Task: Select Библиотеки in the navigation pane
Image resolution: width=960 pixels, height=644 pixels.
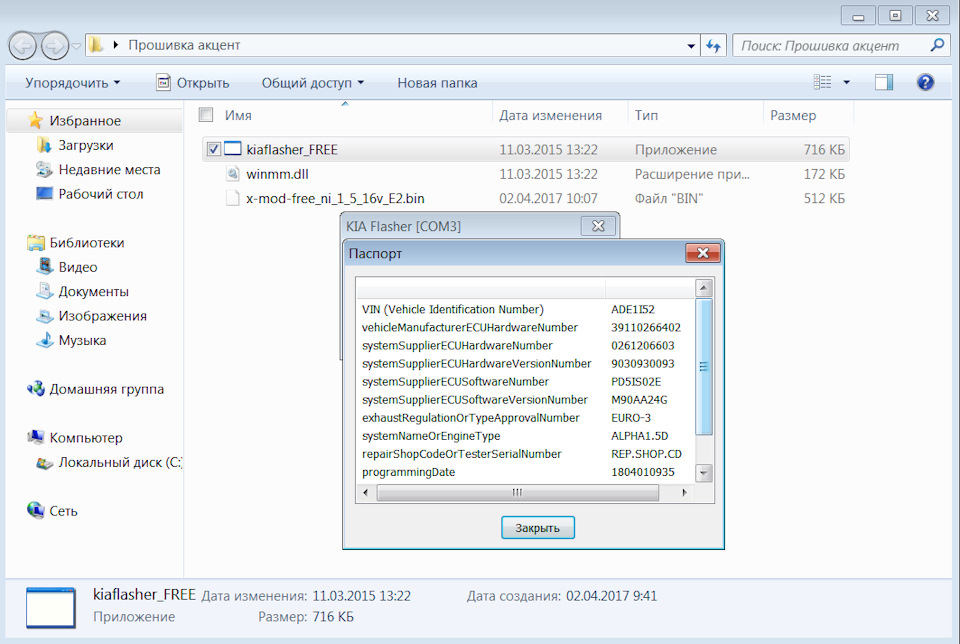Action: pyautogui.click(x=87, y=242)
